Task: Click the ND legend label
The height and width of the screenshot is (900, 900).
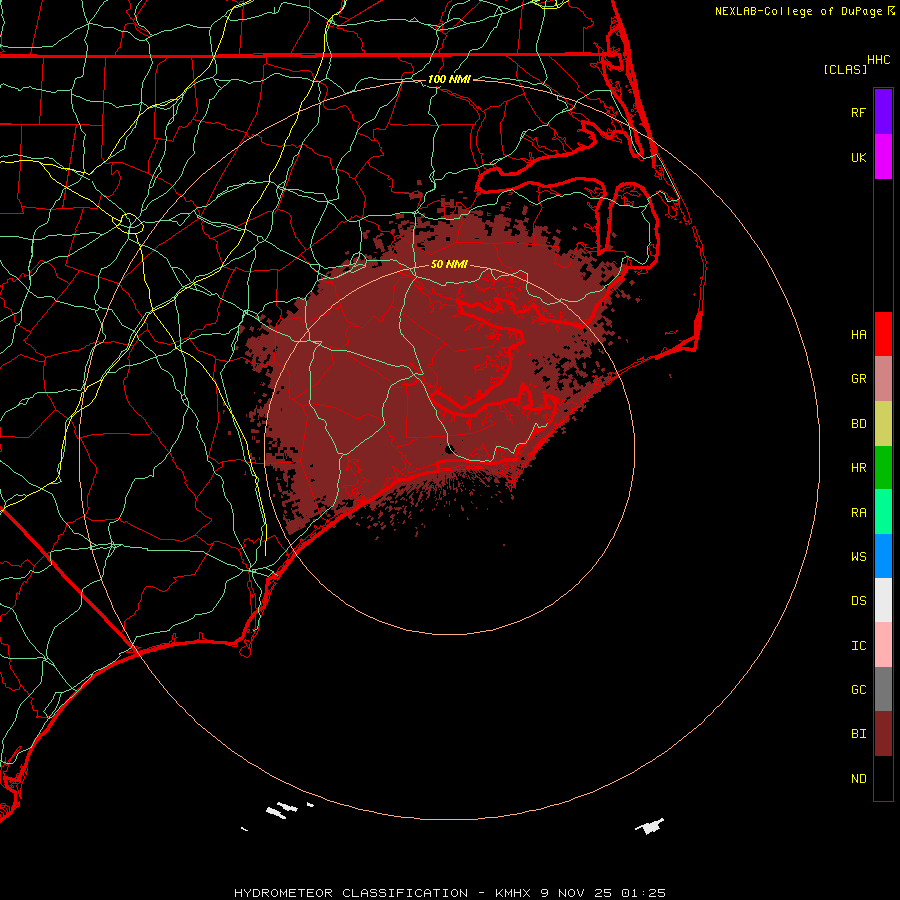Action: (x=858, y=778)
